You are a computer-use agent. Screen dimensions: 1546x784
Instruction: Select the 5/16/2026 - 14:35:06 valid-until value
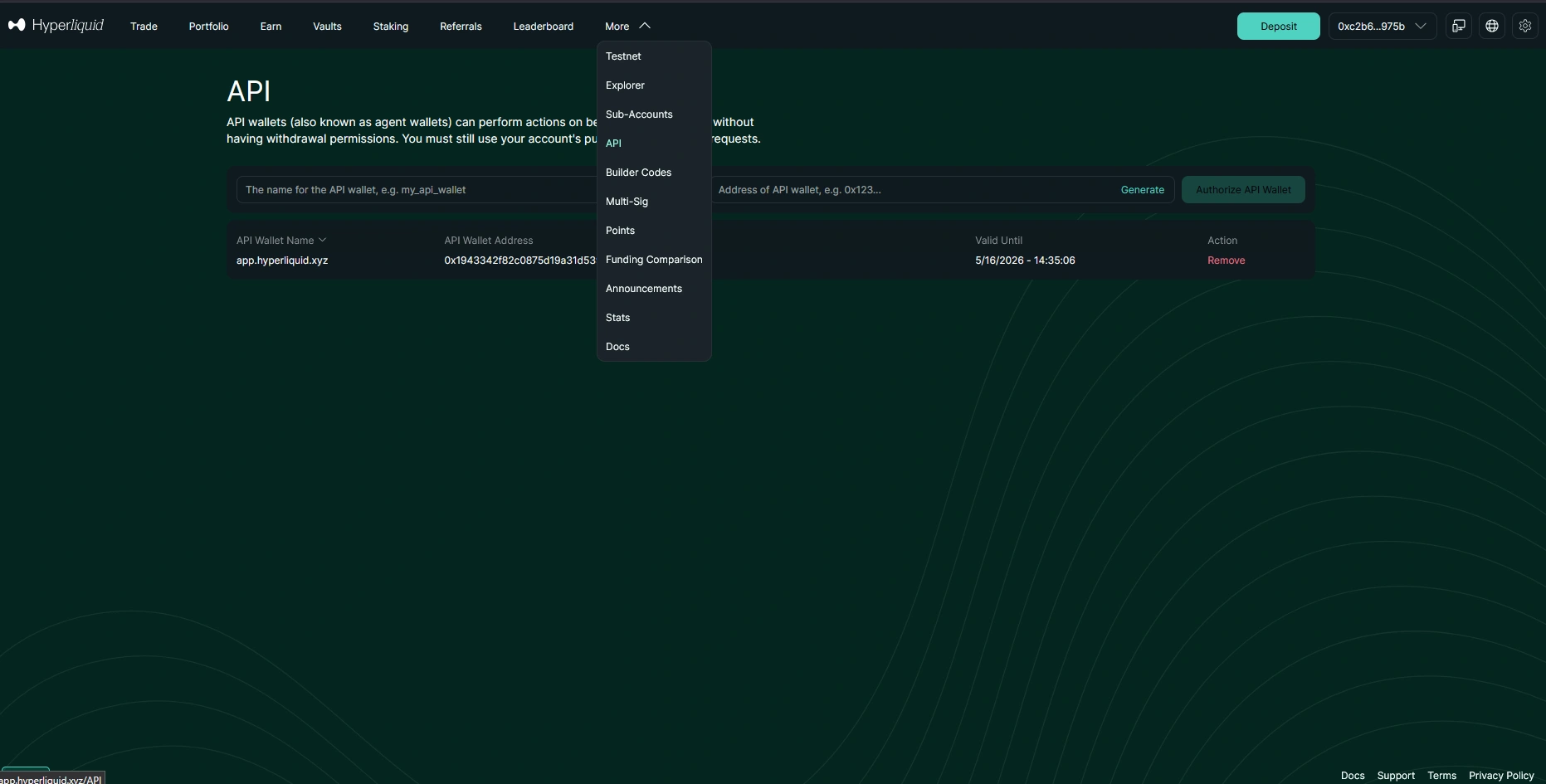(1025, 261)
